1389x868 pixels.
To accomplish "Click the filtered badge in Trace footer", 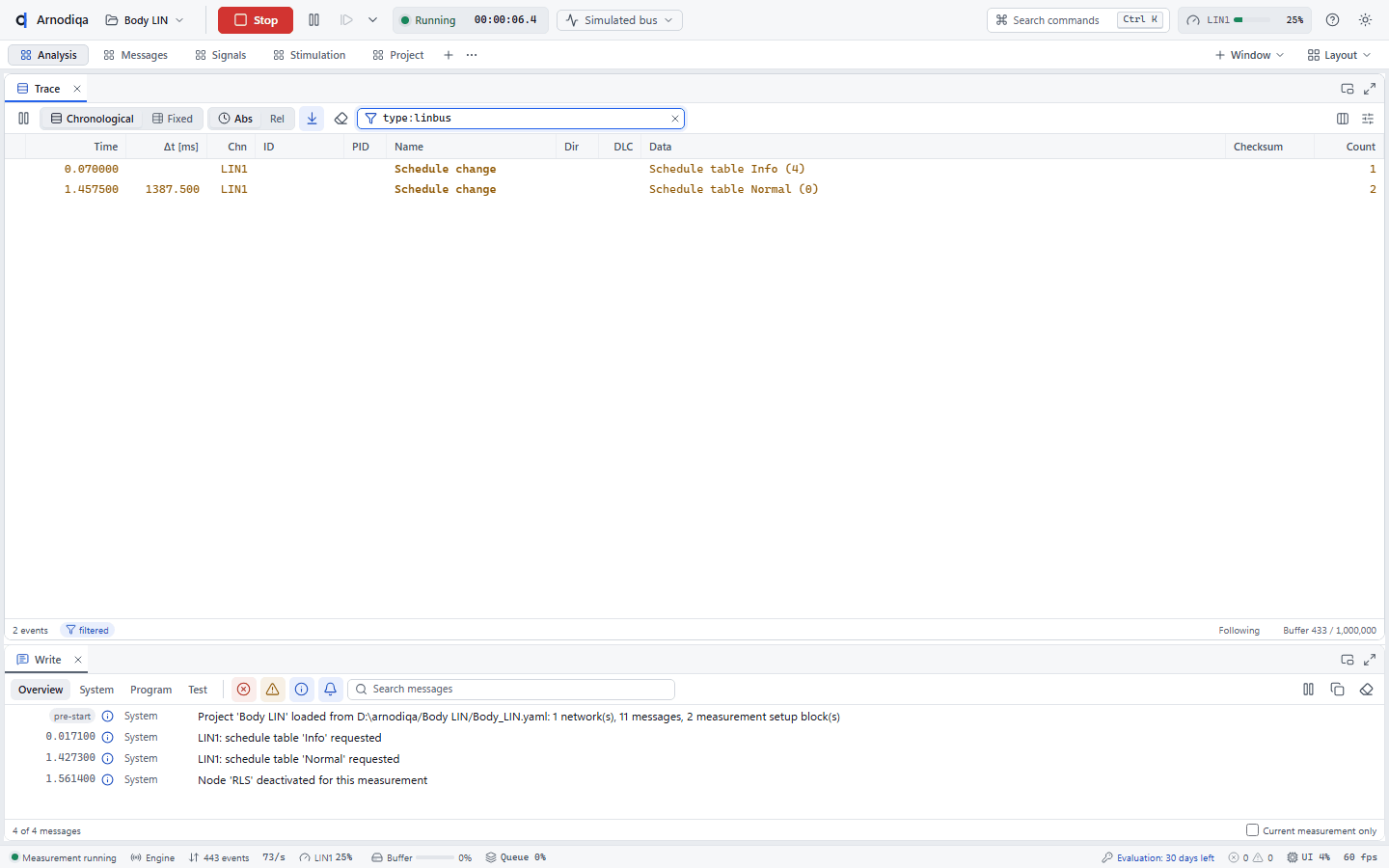I will tap(88, 630).
